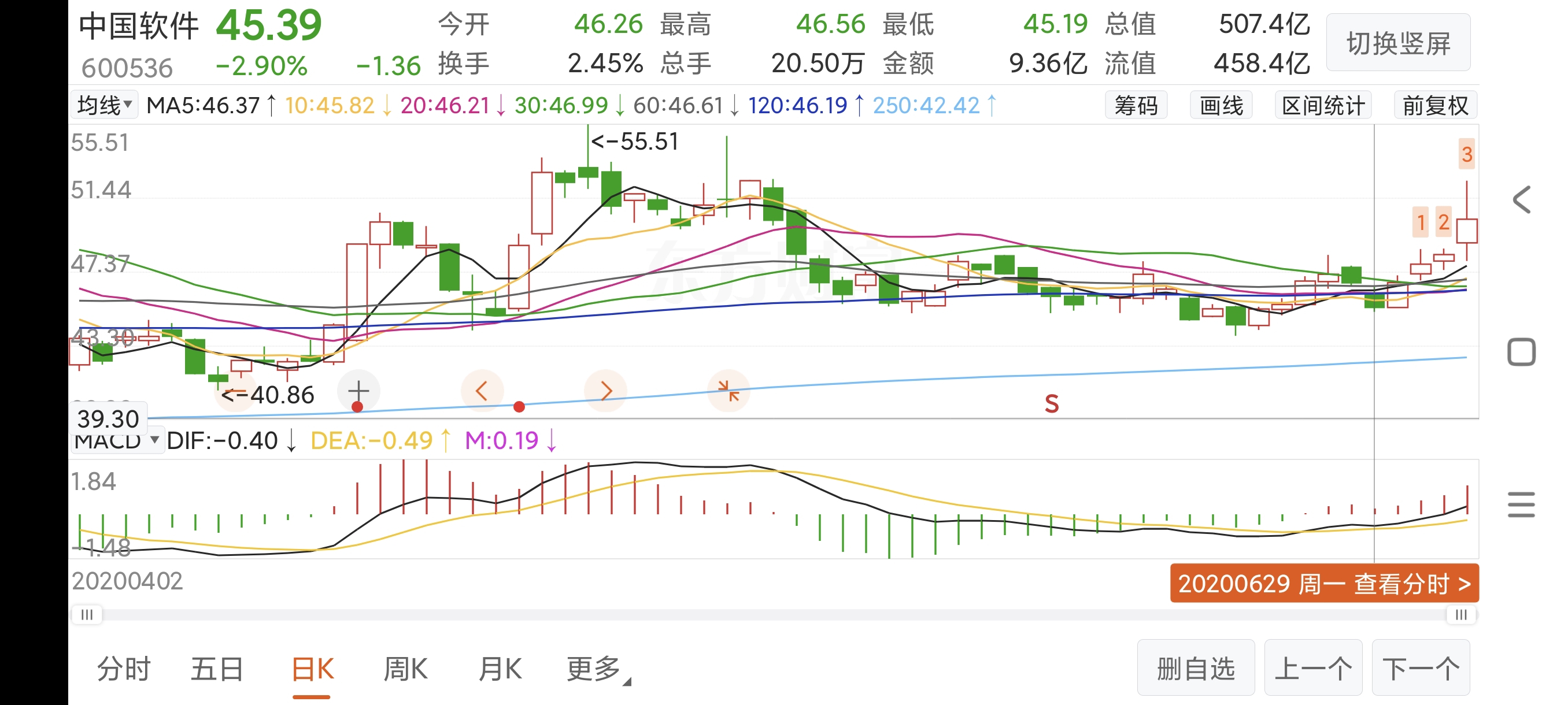Switch to the 分时 tab

tap(124, 669)
